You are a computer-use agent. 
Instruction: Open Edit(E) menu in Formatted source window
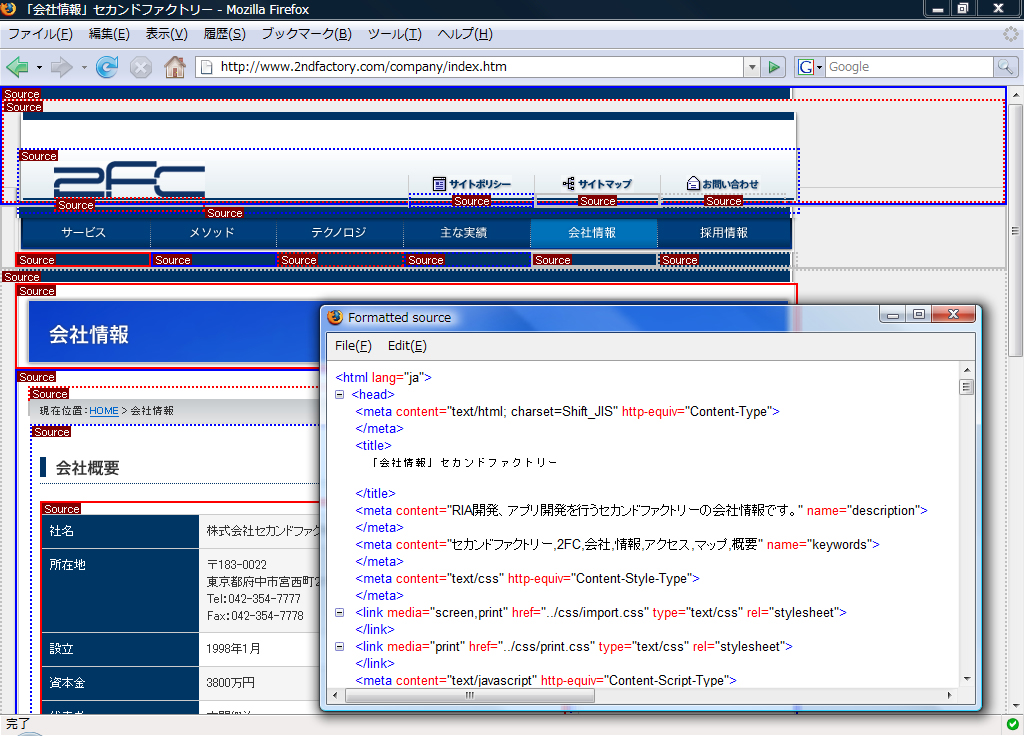pos(407,345)
